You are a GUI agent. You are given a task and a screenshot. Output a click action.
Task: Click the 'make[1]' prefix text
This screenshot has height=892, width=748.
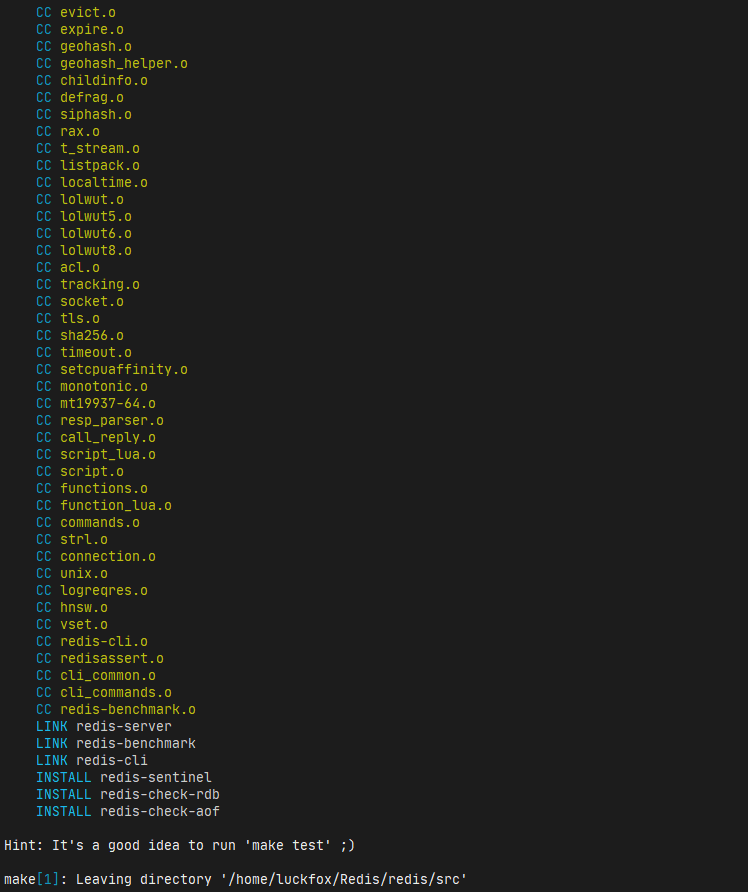pos(32,880)
